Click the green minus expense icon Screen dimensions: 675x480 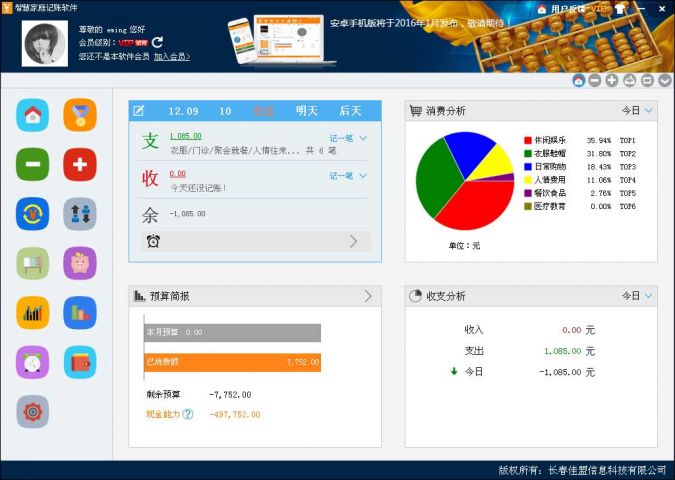click(32, 164)
